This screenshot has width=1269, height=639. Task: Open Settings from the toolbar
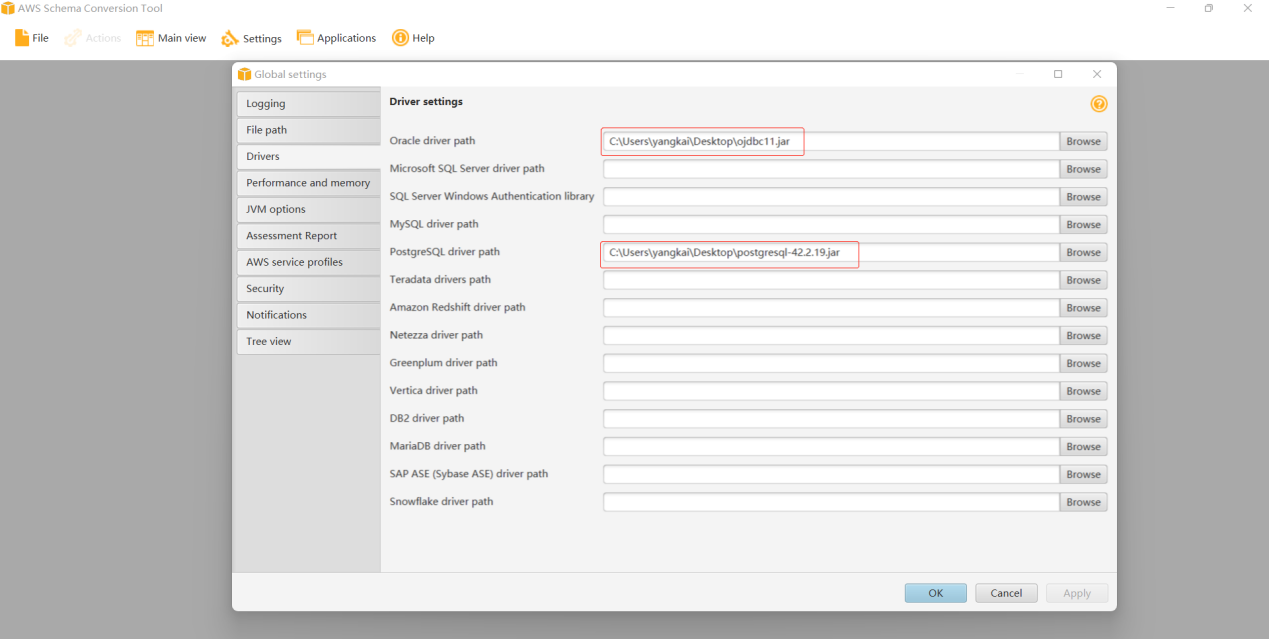tap(251, 38)
